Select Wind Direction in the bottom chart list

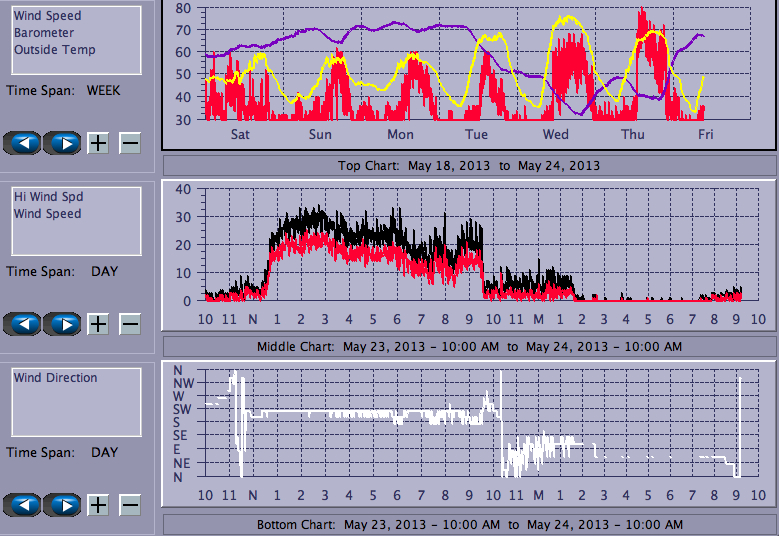tap(56, 378)
